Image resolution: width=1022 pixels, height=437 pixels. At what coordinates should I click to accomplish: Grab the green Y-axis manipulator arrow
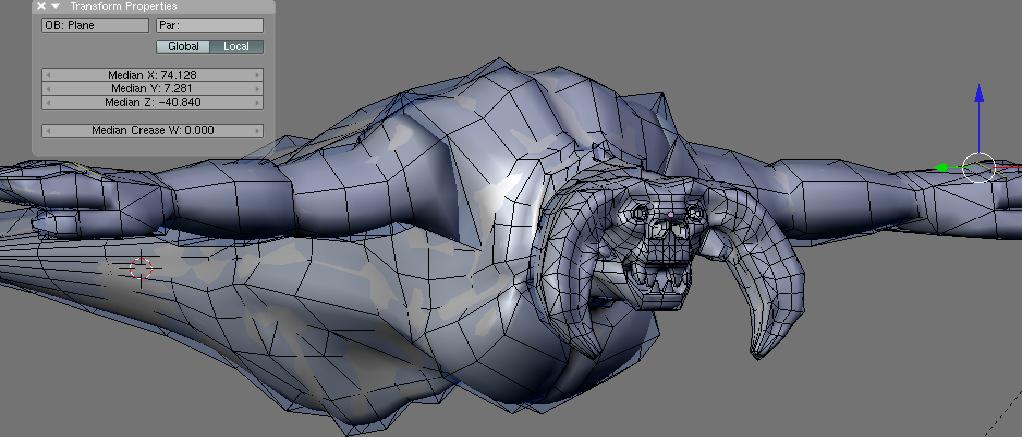pyautogui.click(x=942, y=168)
